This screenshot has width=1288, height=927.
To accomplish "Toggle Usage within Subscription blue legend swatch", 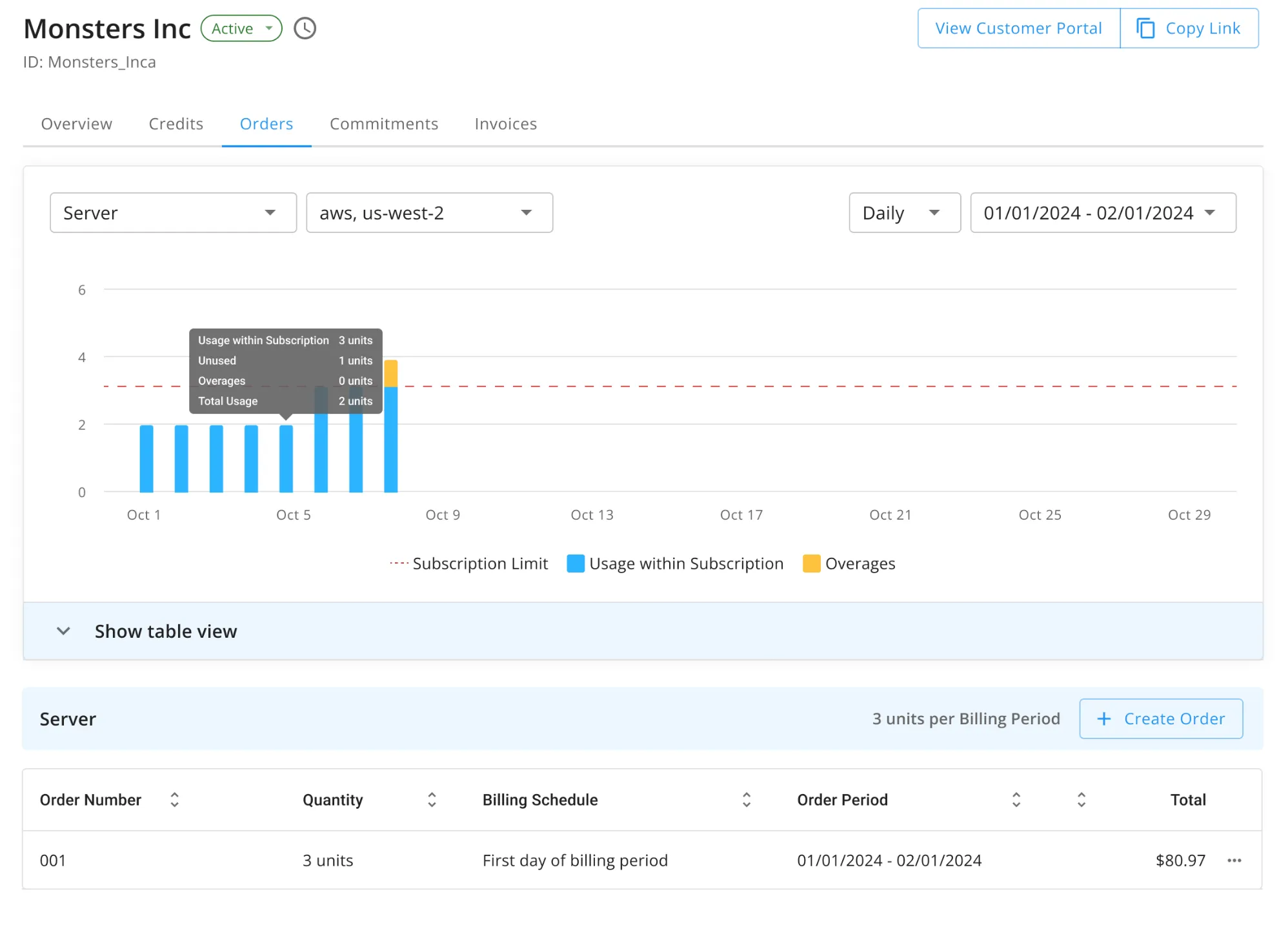I will (x=575, y=563).
